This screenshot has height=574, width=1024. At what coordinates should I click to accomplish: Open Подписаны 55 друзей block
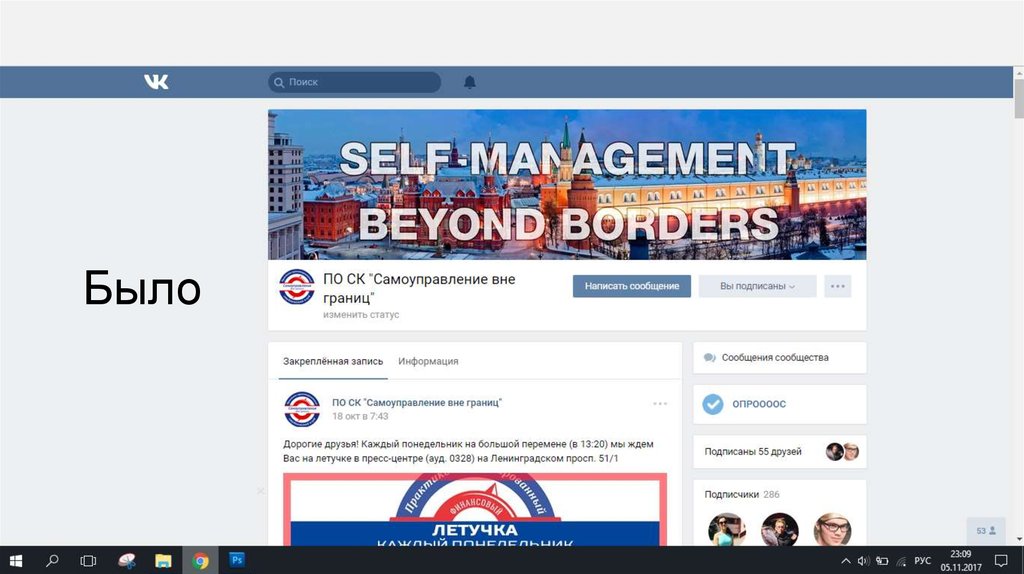(780, 452)
